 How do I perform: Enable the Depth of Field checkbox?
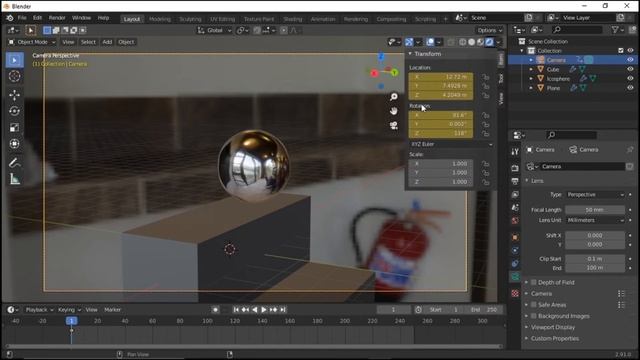click(x=533, y=282)
